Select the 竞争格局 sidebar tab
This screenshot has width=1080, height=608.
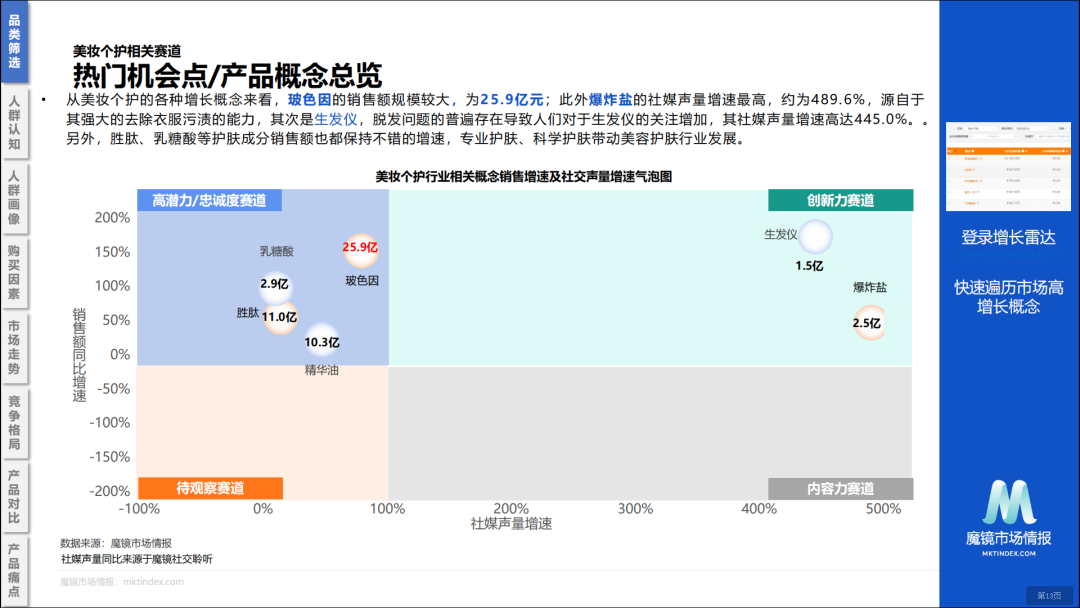(x=14, y=422)
